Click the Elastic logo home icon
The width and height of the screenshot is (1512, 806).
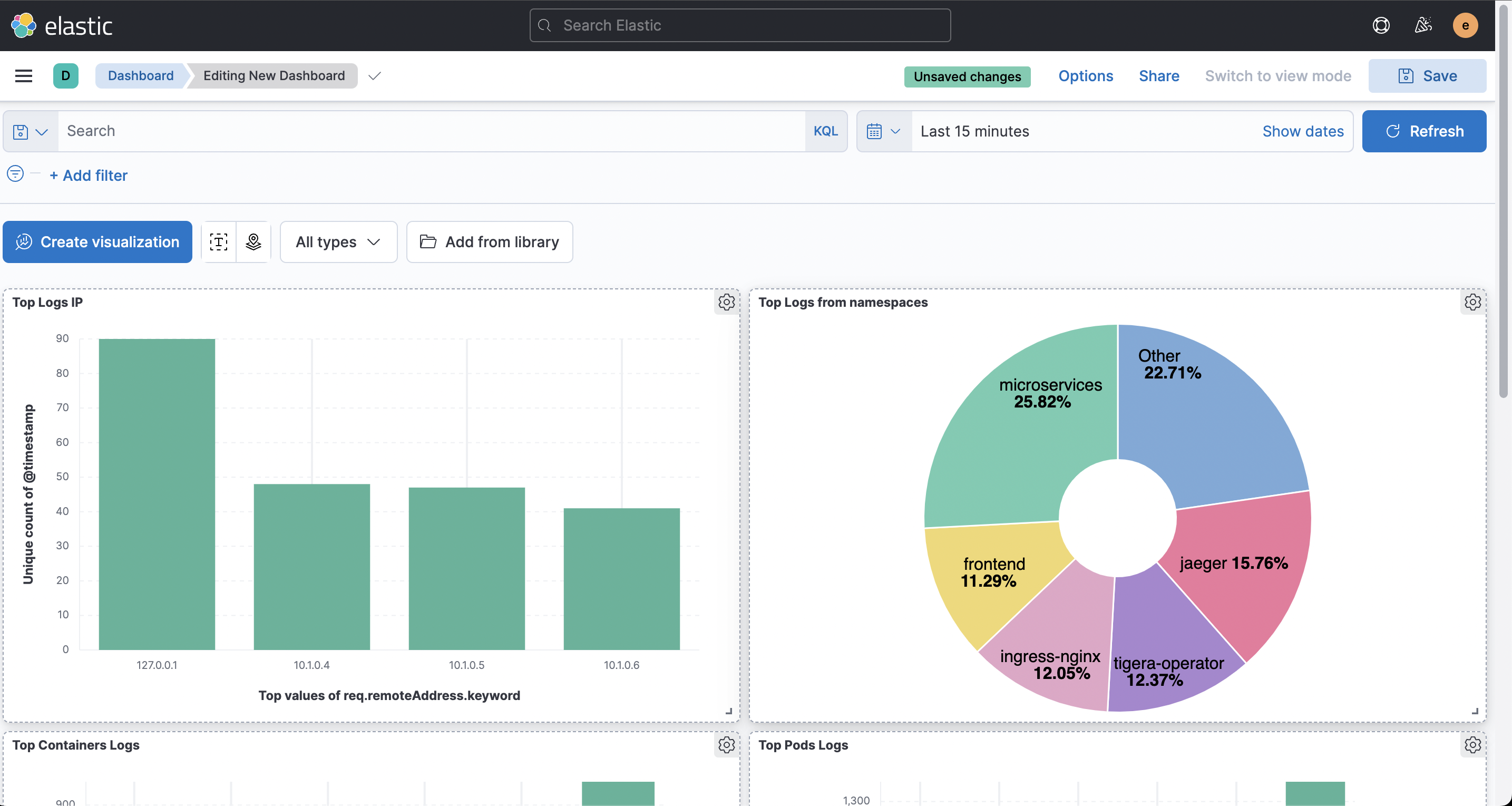(24, 25)
